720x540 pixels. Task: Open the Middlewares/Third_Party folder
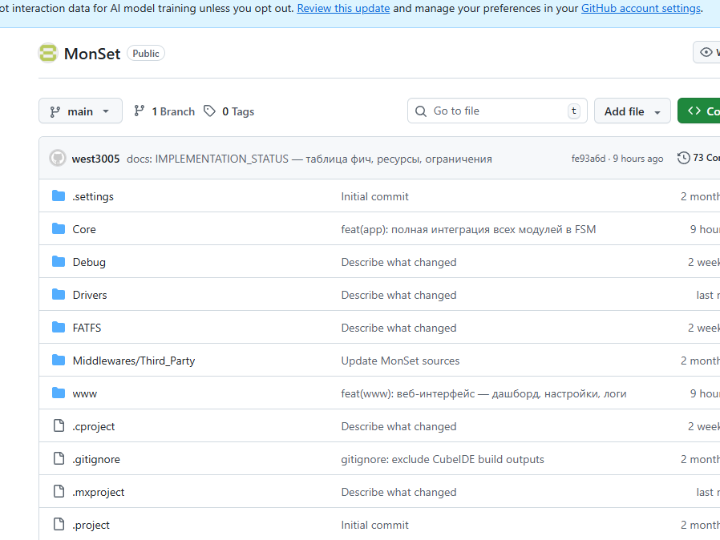pos(133,361)
